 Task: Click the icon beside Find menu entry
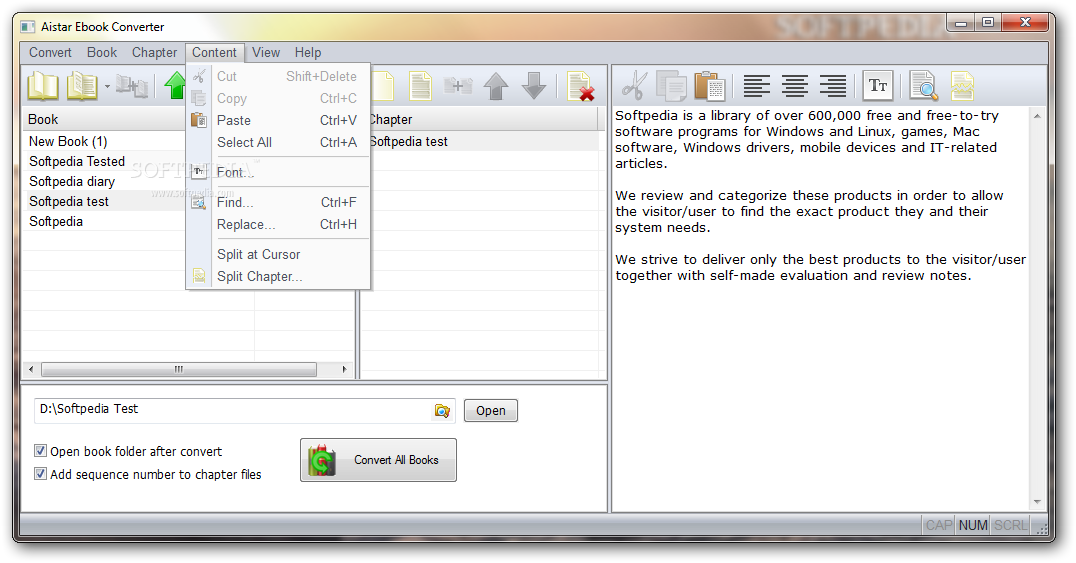pyautogui.click(x=198, y=202)
